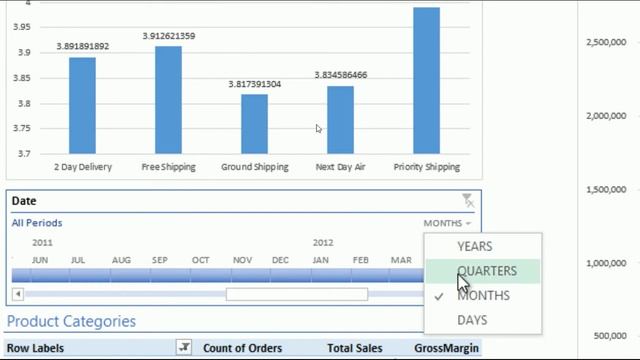Click the 1,500,000 axis value

click(x=606, y=189)
